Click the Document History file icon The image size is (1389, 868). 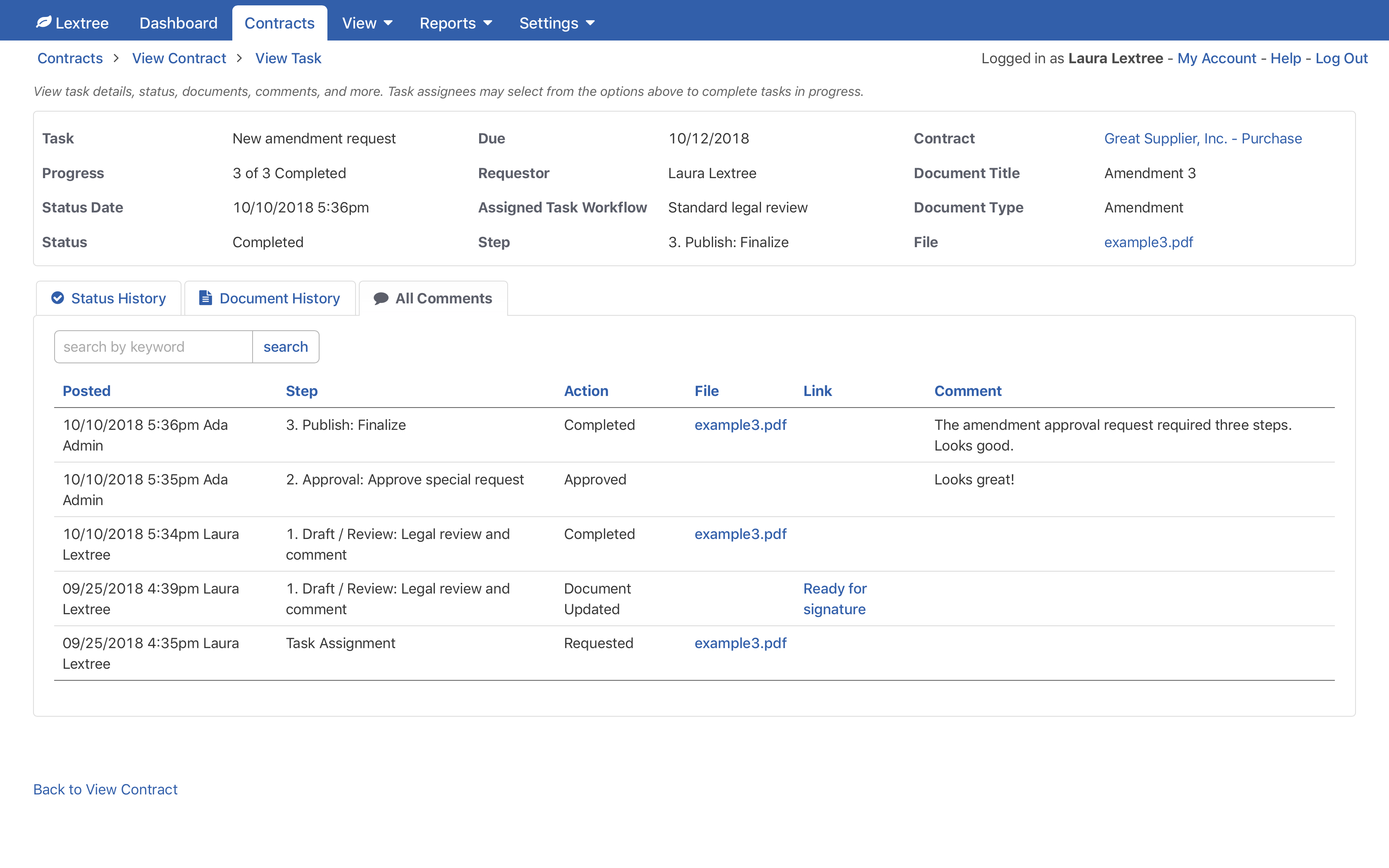coord(205,298)
